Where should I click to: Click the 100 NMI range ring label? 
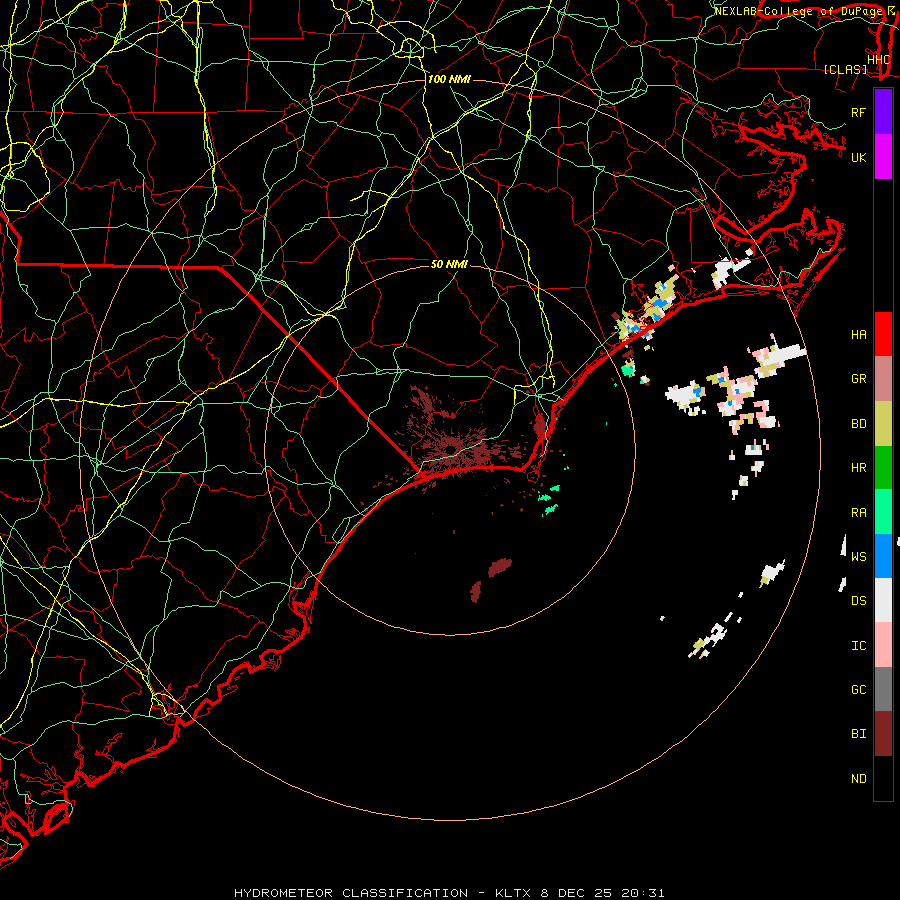pyautogui.click(x=449, y=79)
